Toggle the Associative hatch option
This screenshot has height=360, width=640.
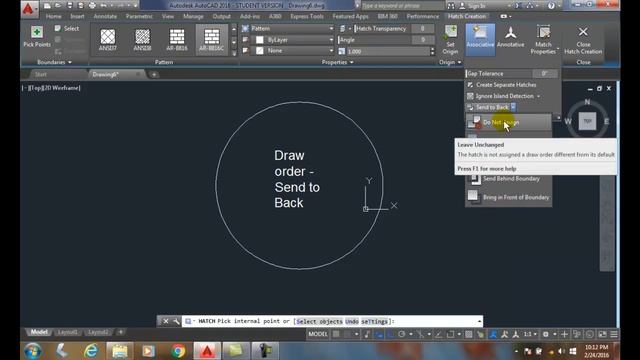coord(480,40)
